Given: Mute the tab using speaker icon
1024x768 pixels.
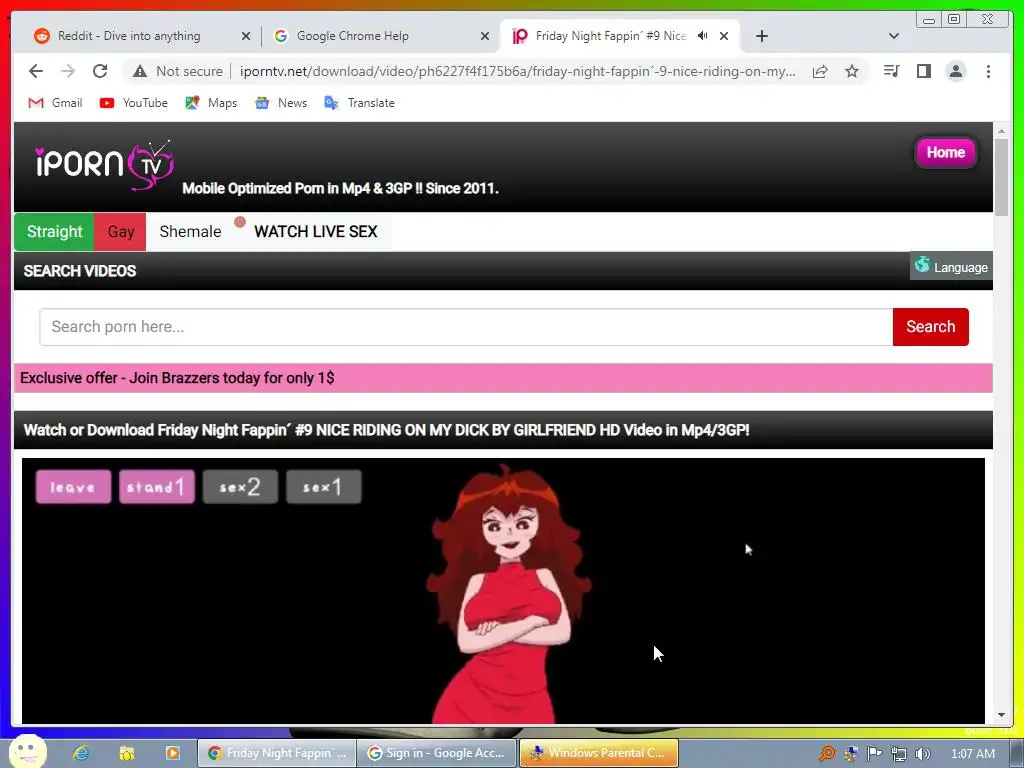Looking at the screenshot, I should (x=703, y=36).
